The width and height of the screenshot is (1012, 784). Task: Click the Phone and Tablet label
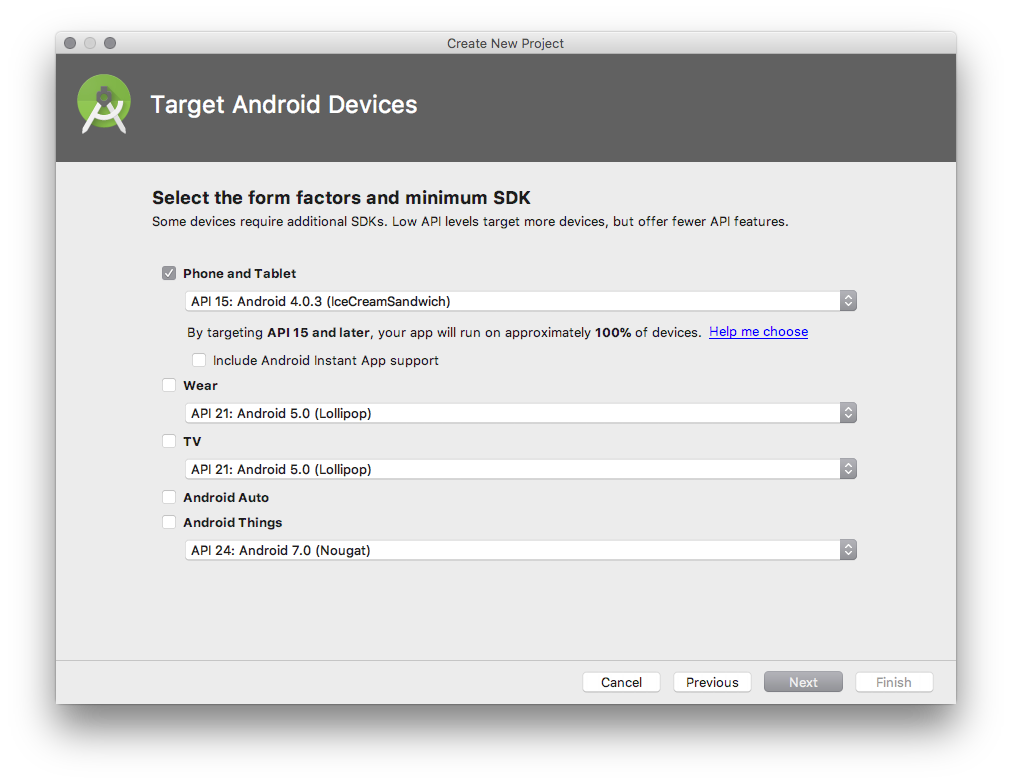point(239,274)
